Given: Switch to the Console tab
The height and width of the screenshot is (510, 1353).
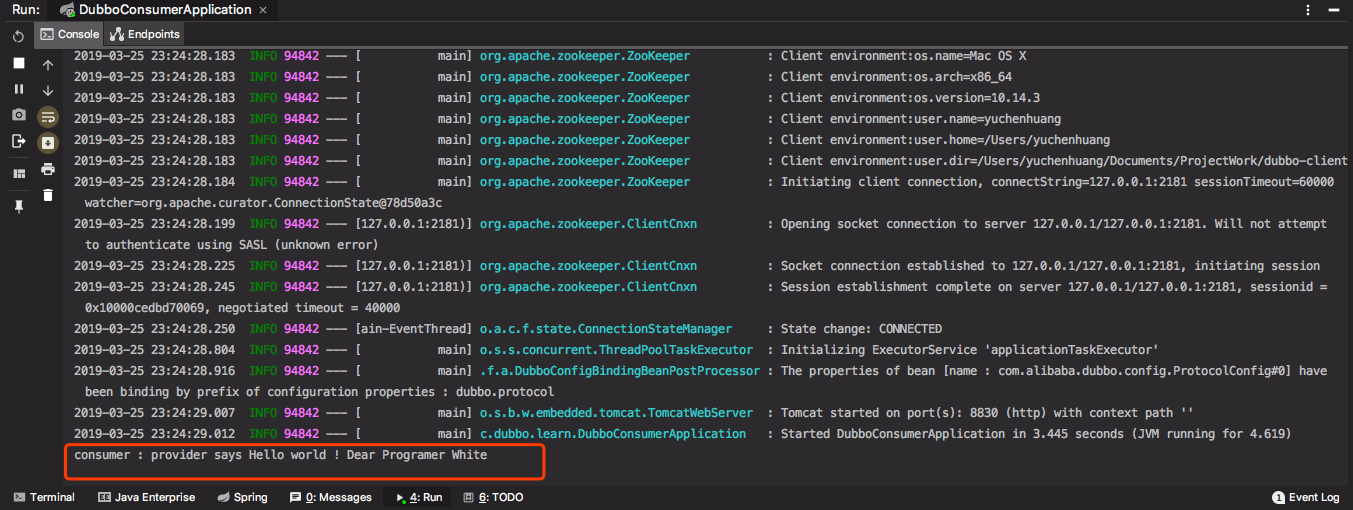Looking at the screenshot, I should [x=69, y=34].
